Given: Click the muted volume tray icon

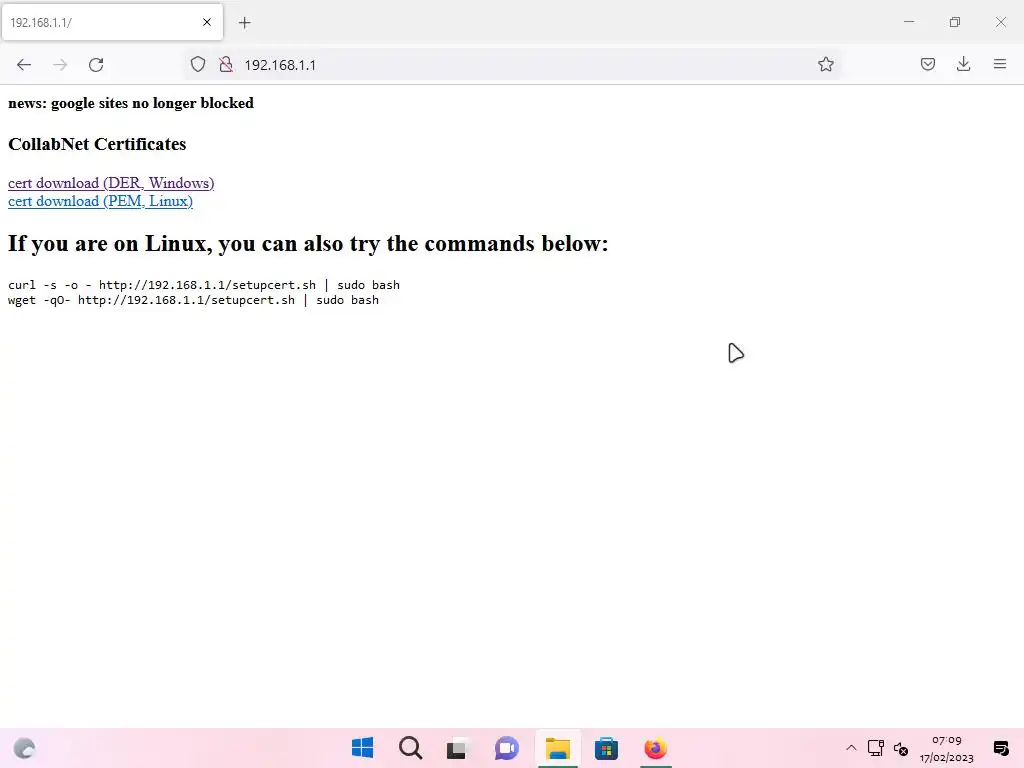Looking at the screenshot, I should coord(901,748).
